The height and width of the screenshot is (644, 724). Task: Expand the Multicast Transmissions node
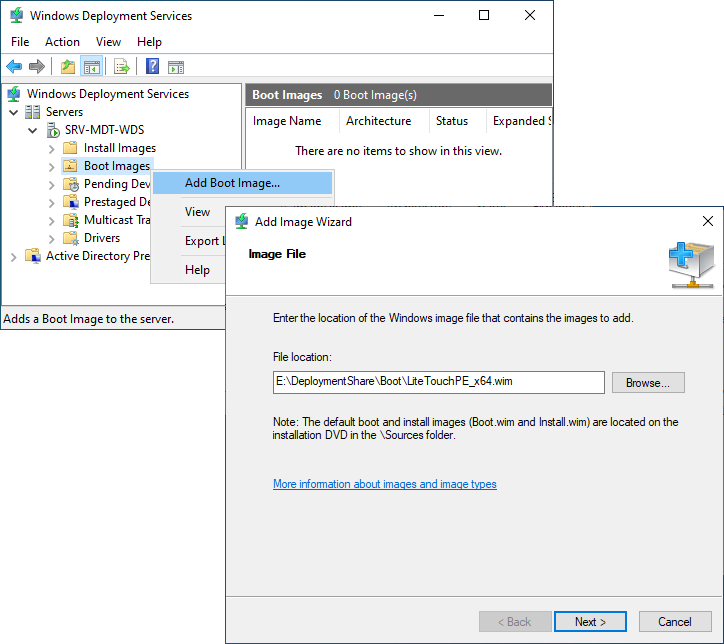pyautogui.click(x=52, y=221)
